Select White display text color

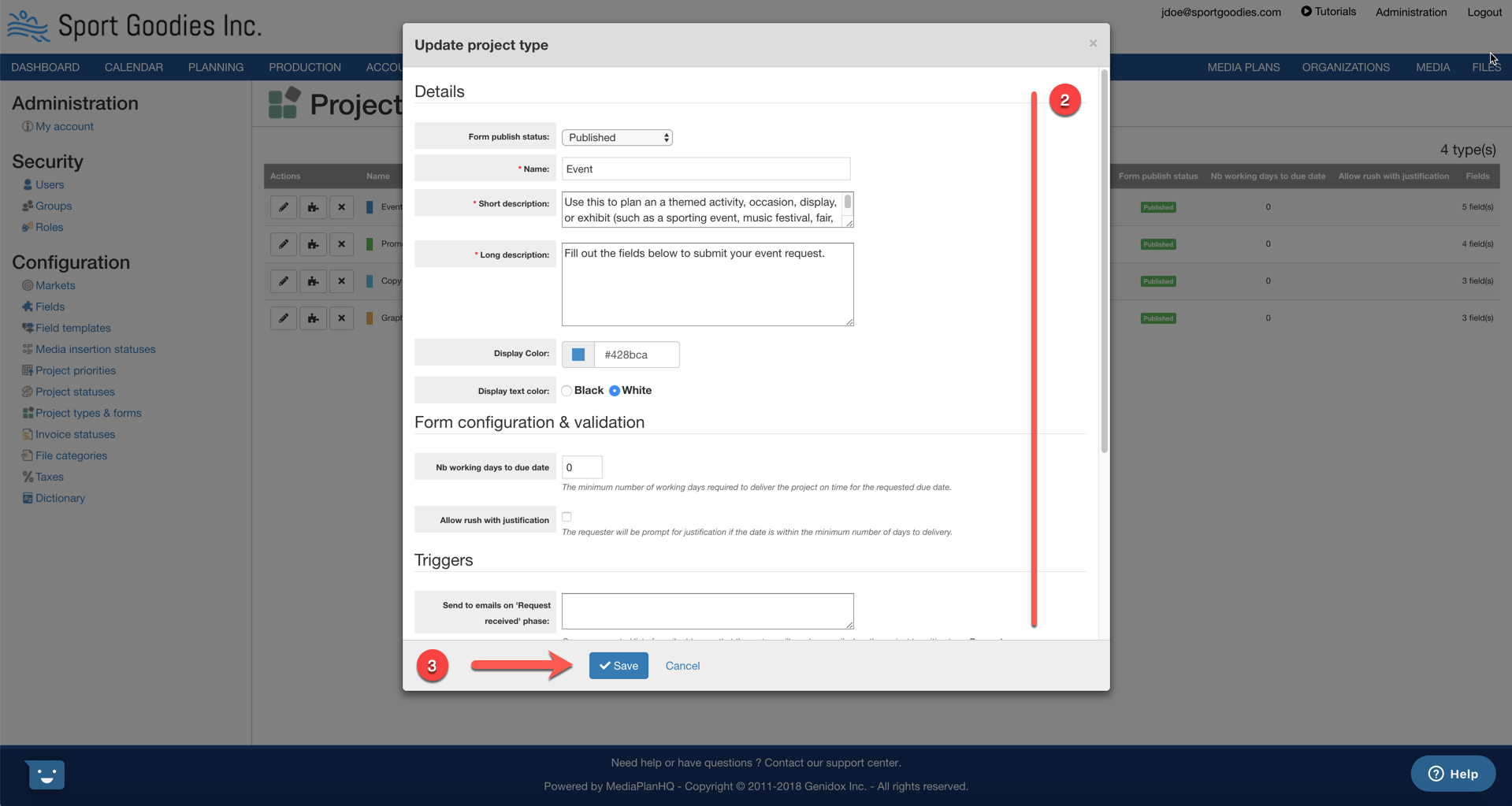point(615,391)
